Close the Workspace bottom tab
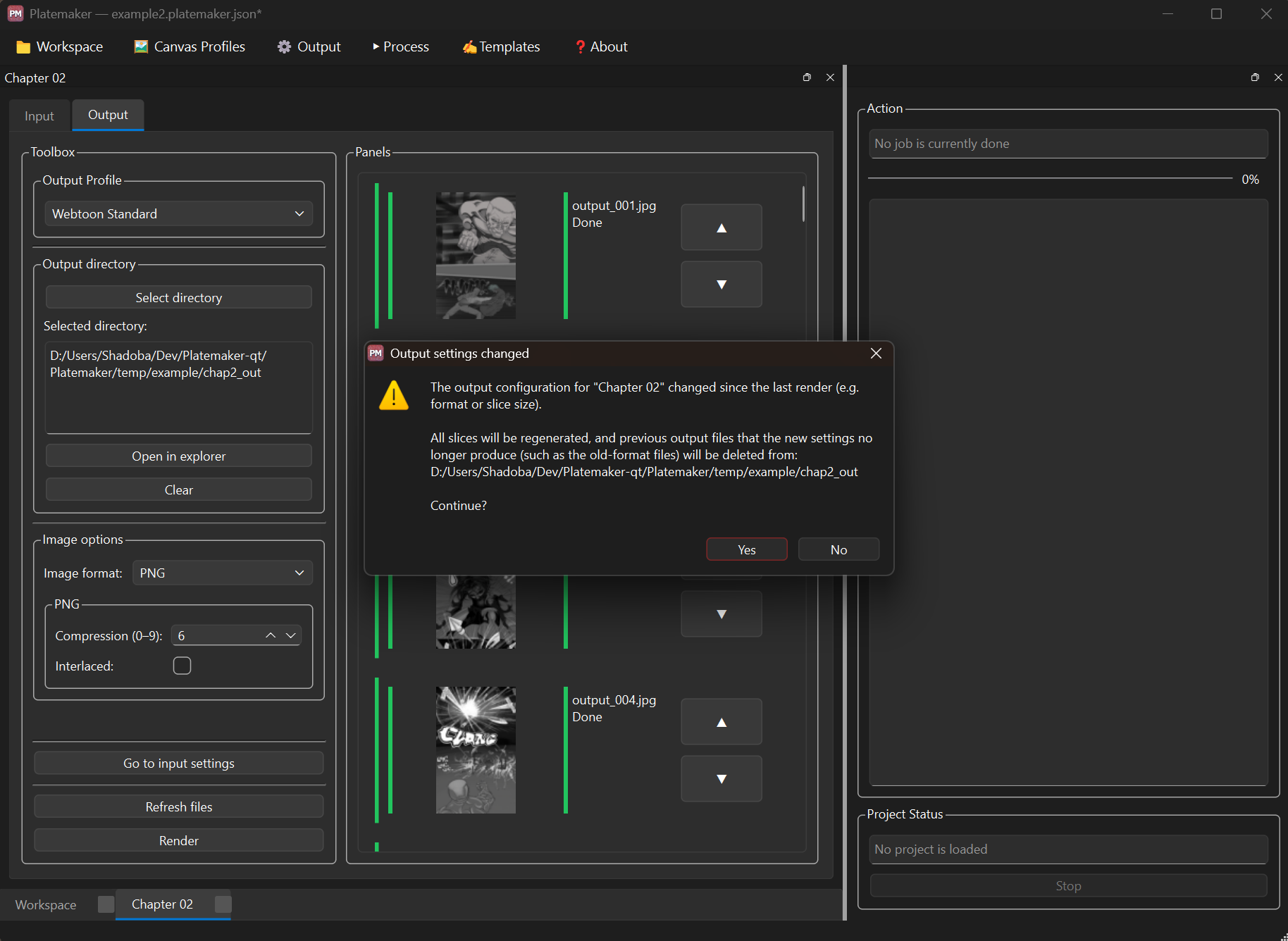The height and width of the screenshot is (941, 1288). 106,904
